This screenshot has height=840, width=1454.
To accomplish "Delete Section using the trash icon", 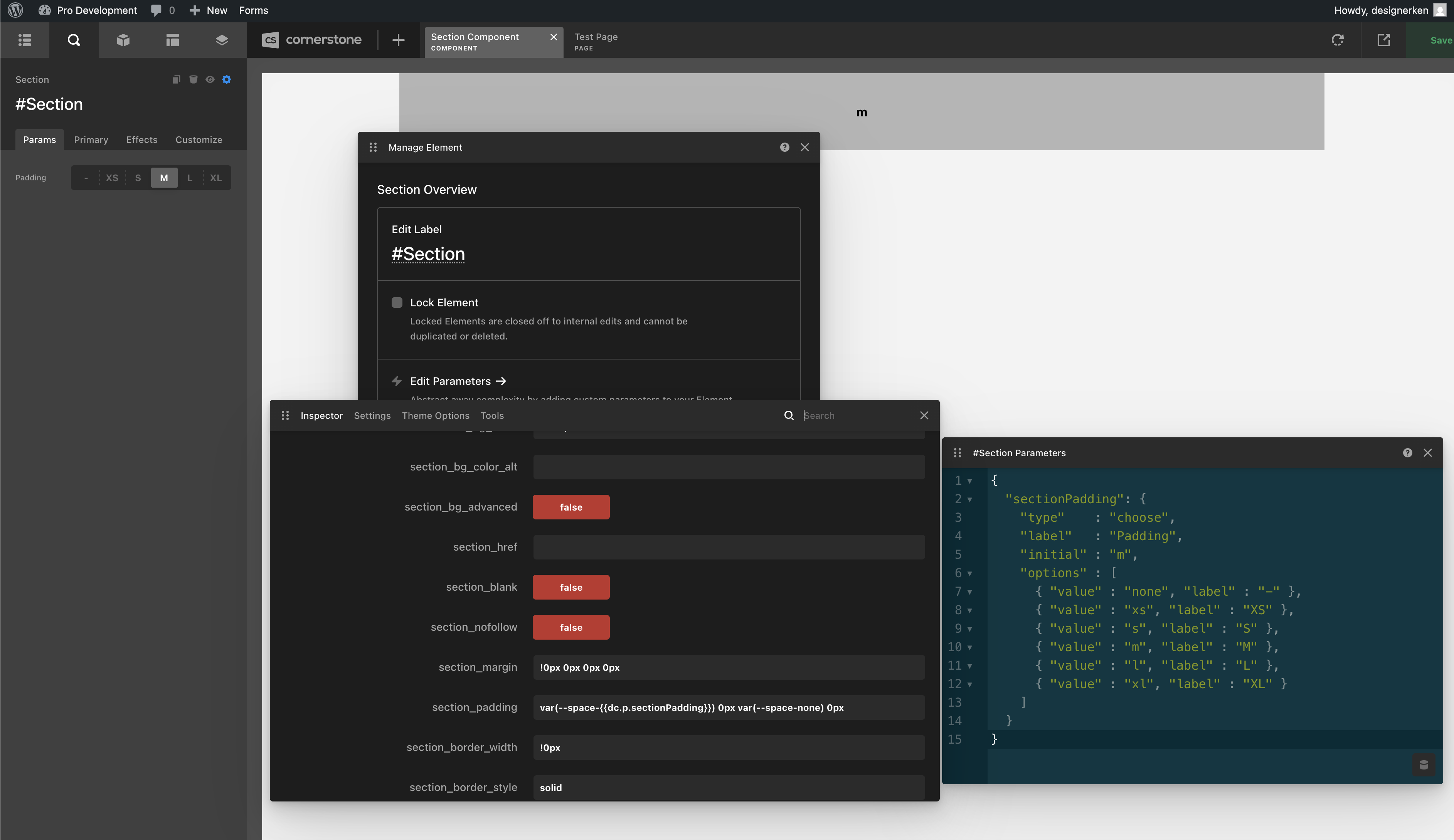I will 193,80.
